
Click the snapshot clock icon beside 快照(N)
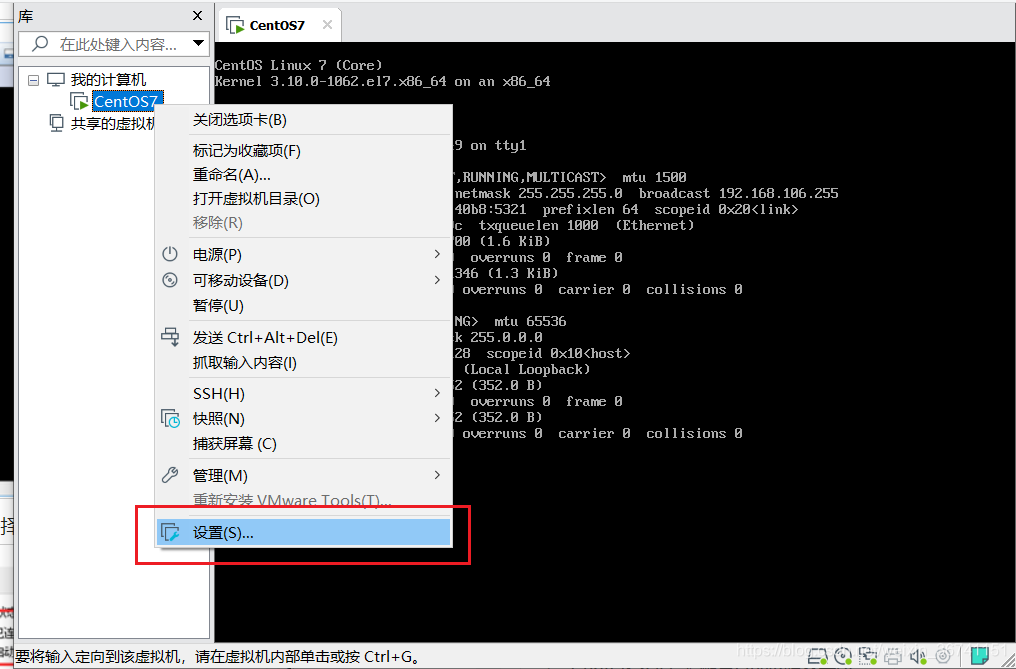(170, 419)
